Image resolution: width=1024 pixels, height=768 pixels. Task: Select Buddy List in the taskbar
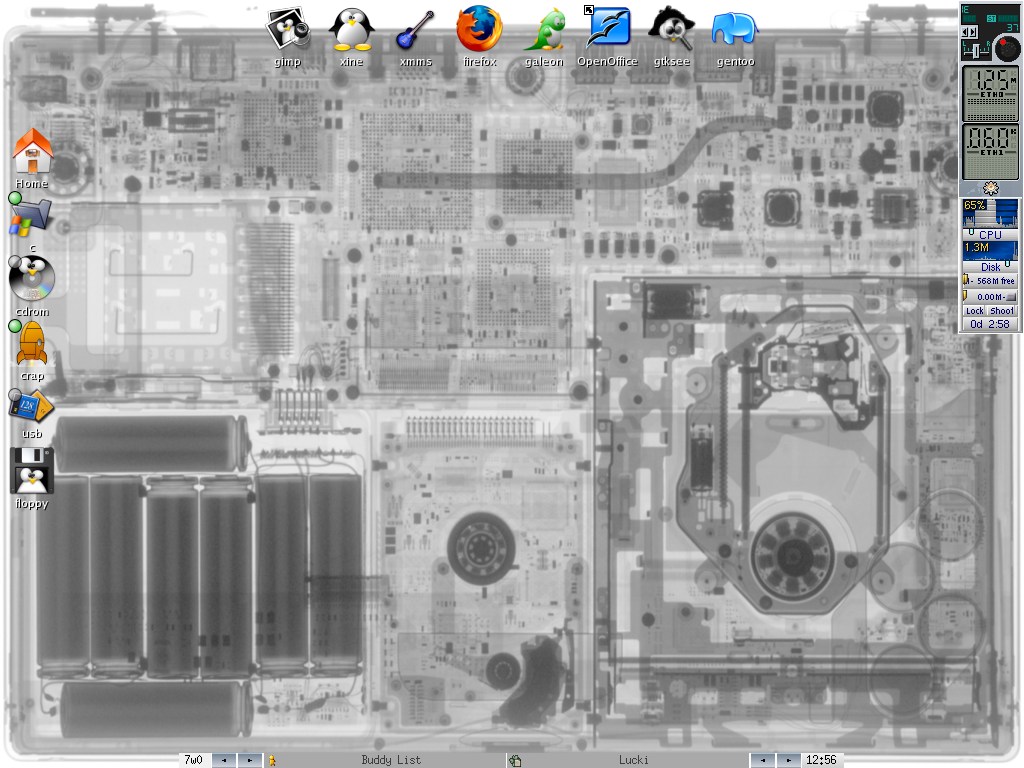click(x=390, y=760)
